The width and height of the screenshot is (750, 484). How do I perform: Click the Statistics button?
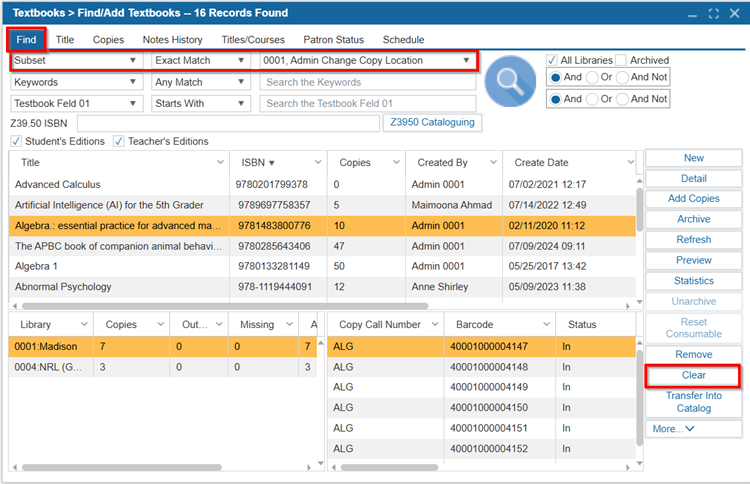pos(693,281)
